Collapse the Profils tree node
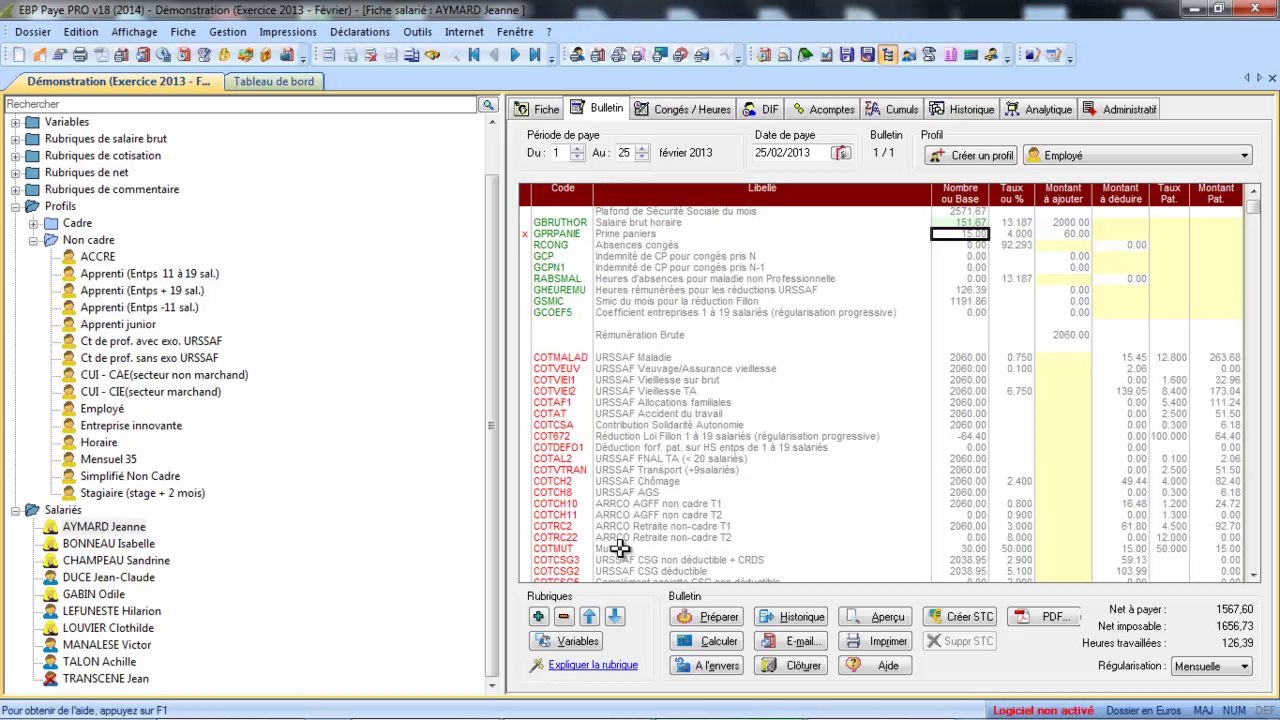This screenshot has height=720, width=1280. tap(16, 207)
